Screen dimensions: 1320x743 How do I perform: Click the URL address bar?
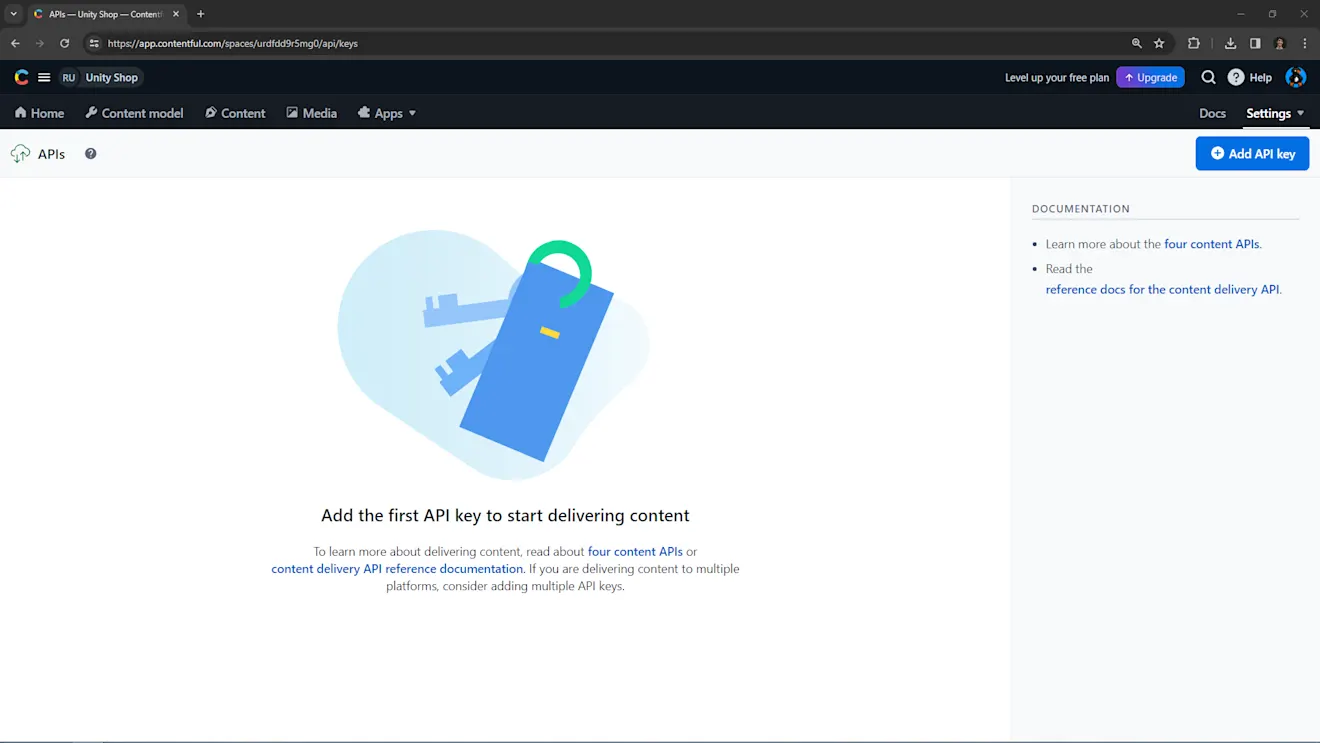[x=610, y=43]
